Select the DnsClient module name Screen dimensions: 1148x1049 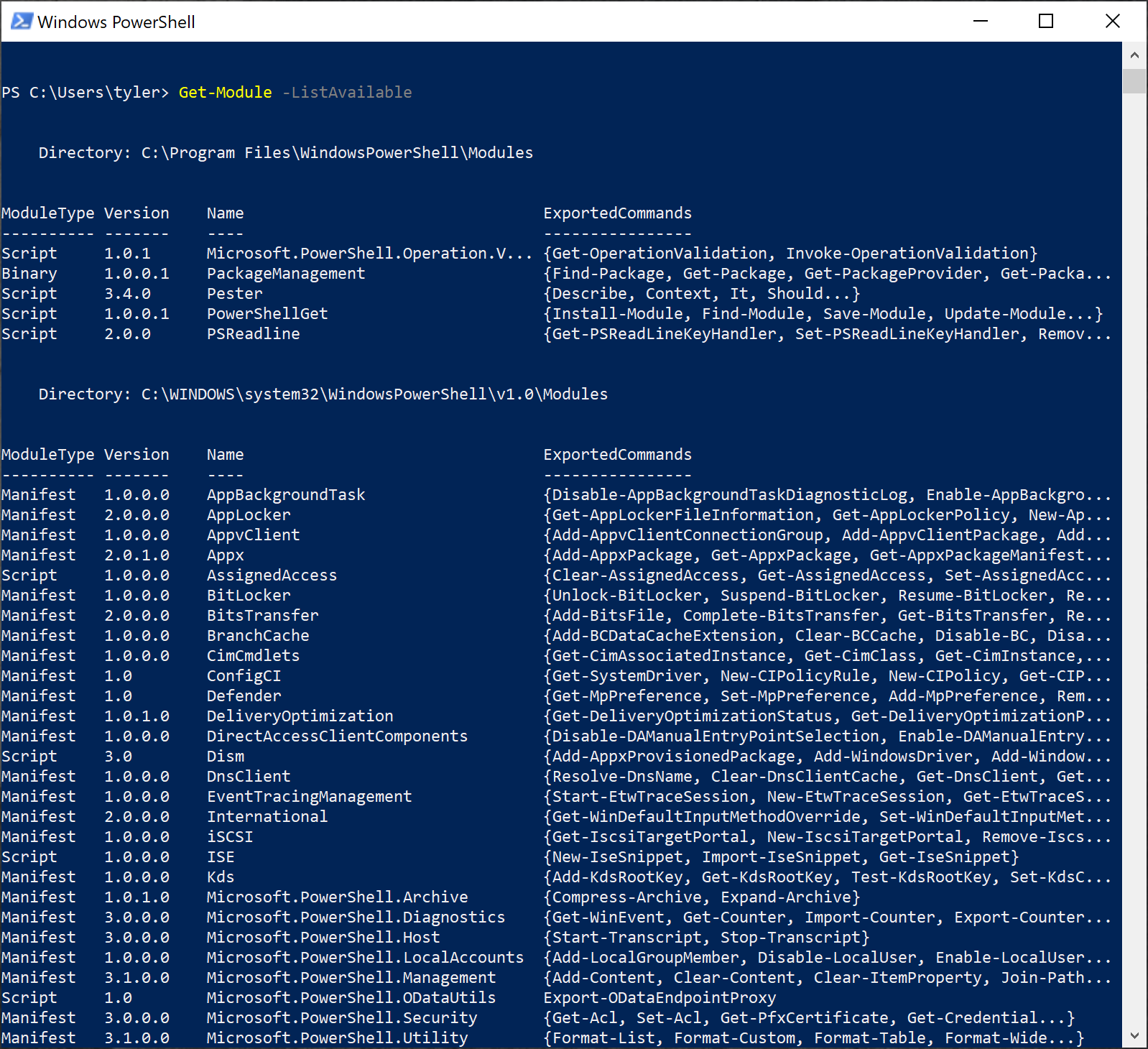click(249, 776)
